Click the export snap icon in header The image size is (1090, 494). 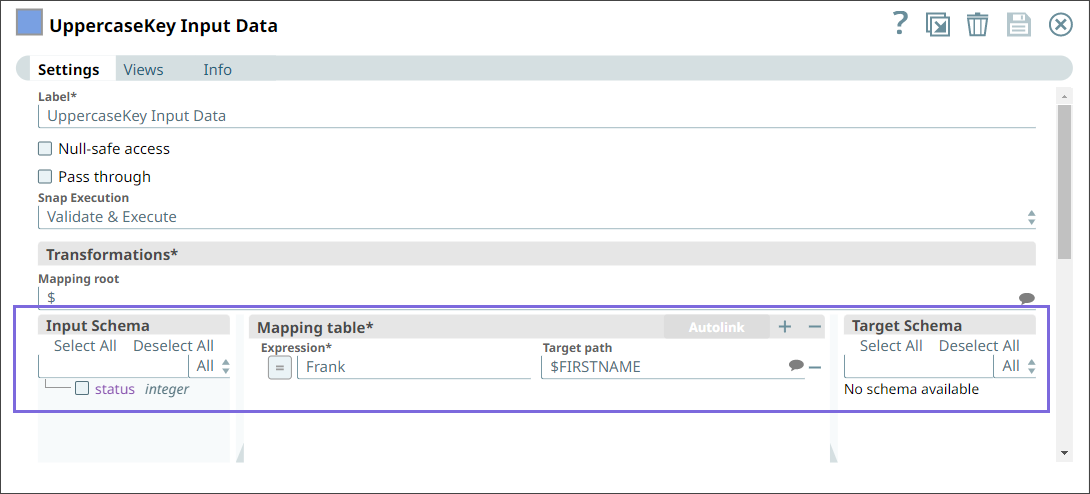(938, 25)
